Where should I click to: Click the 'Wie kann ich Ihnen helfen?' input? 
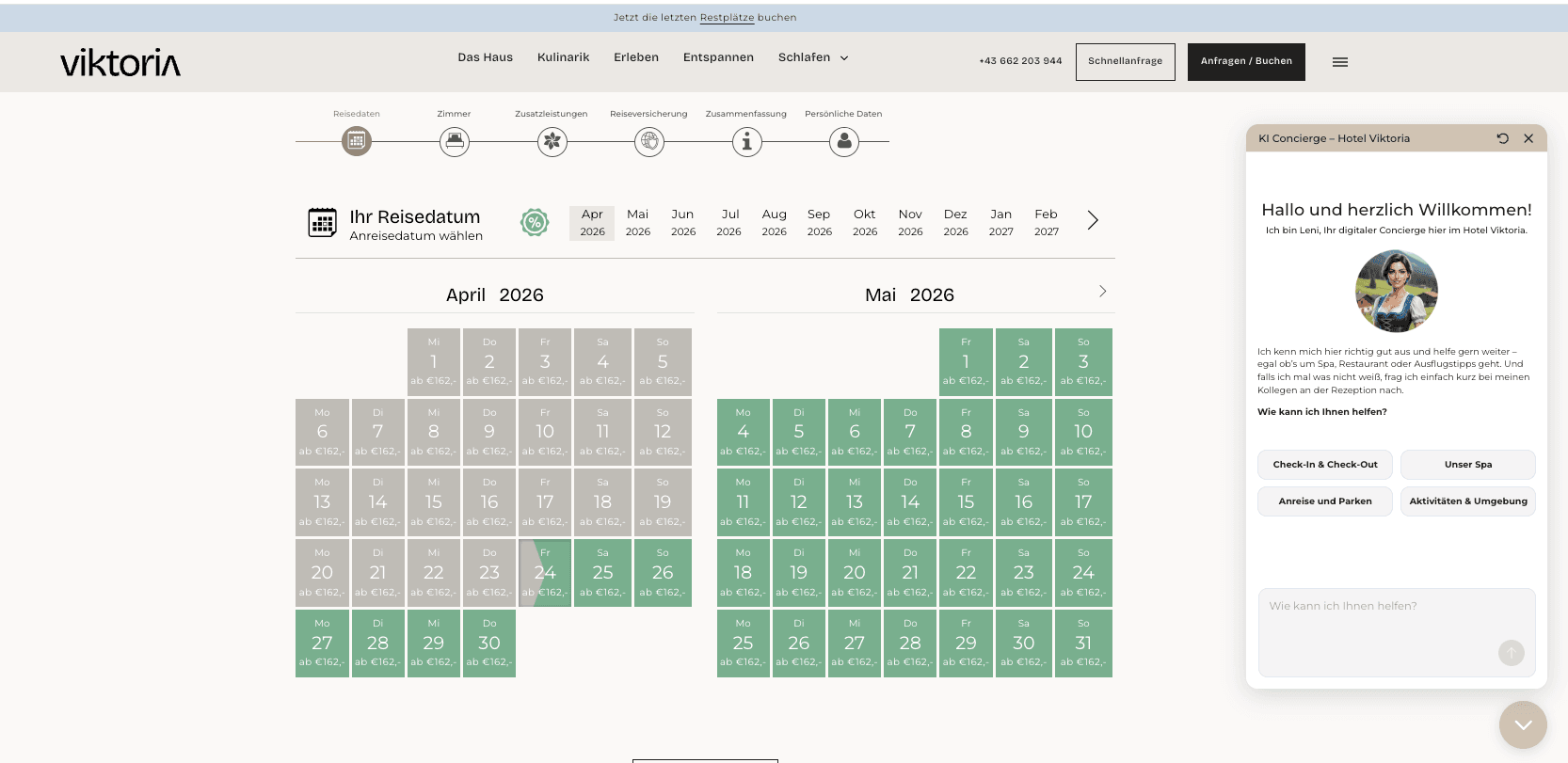click(1397, 632)
